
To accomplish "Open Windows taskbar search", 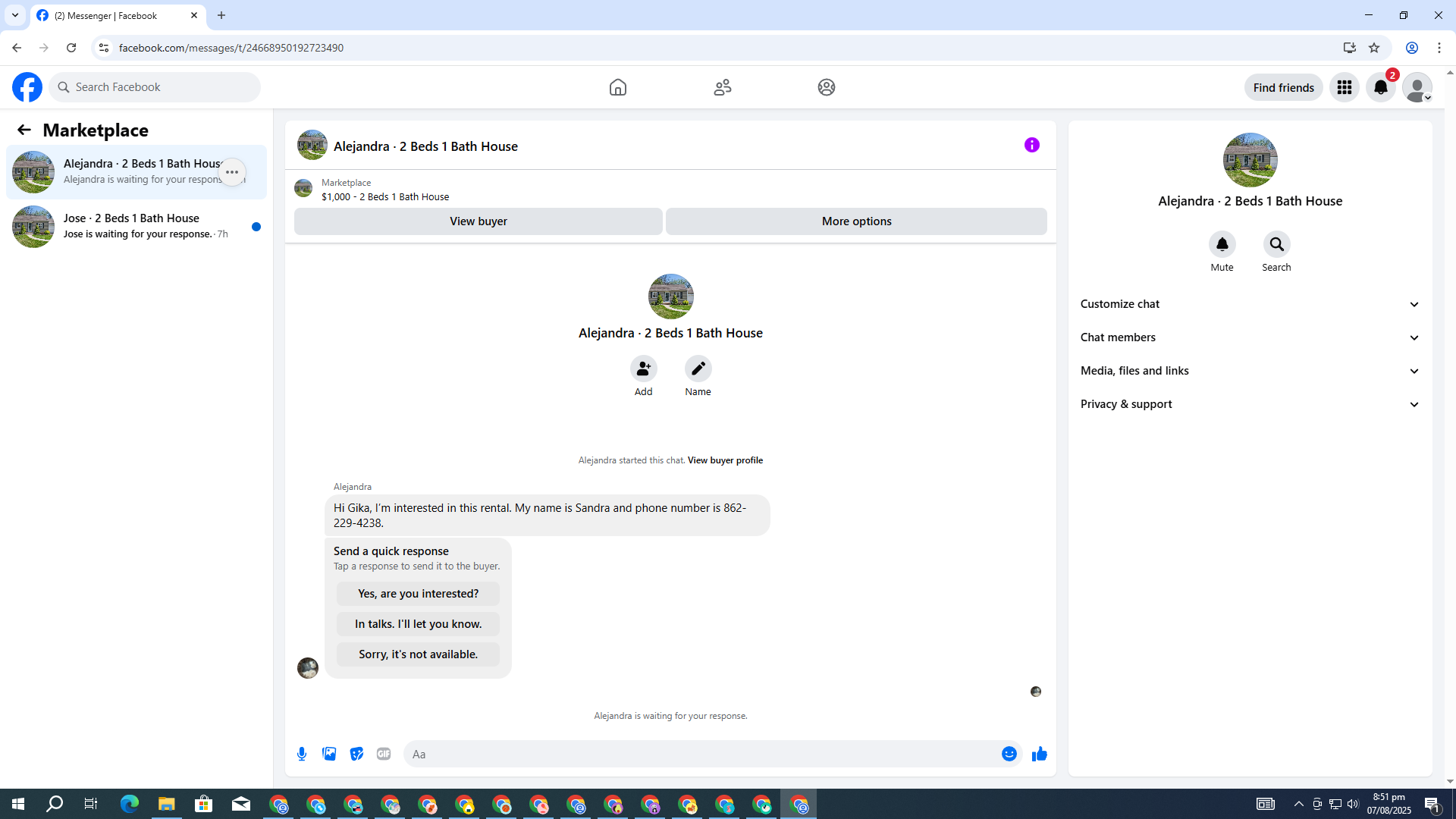I will point(55,804).
